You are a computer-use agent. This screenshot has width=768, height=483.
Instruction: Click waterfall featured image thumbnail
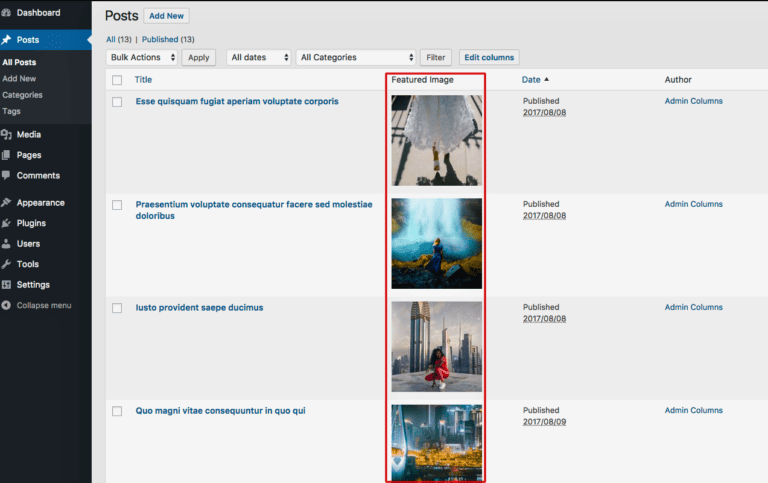[x=436, y=243]
